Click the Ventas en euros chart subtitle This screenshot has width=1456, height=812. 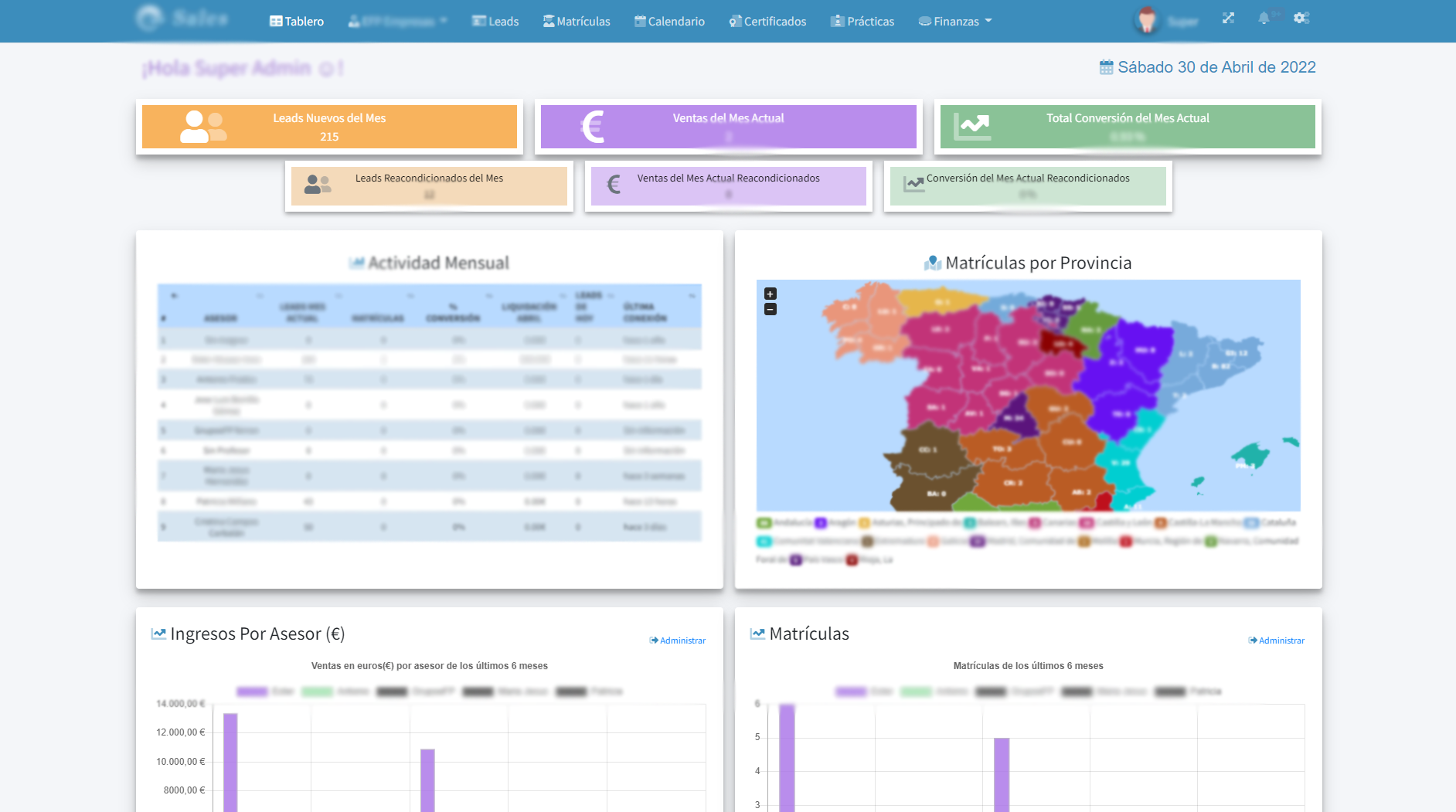(429, 666)
